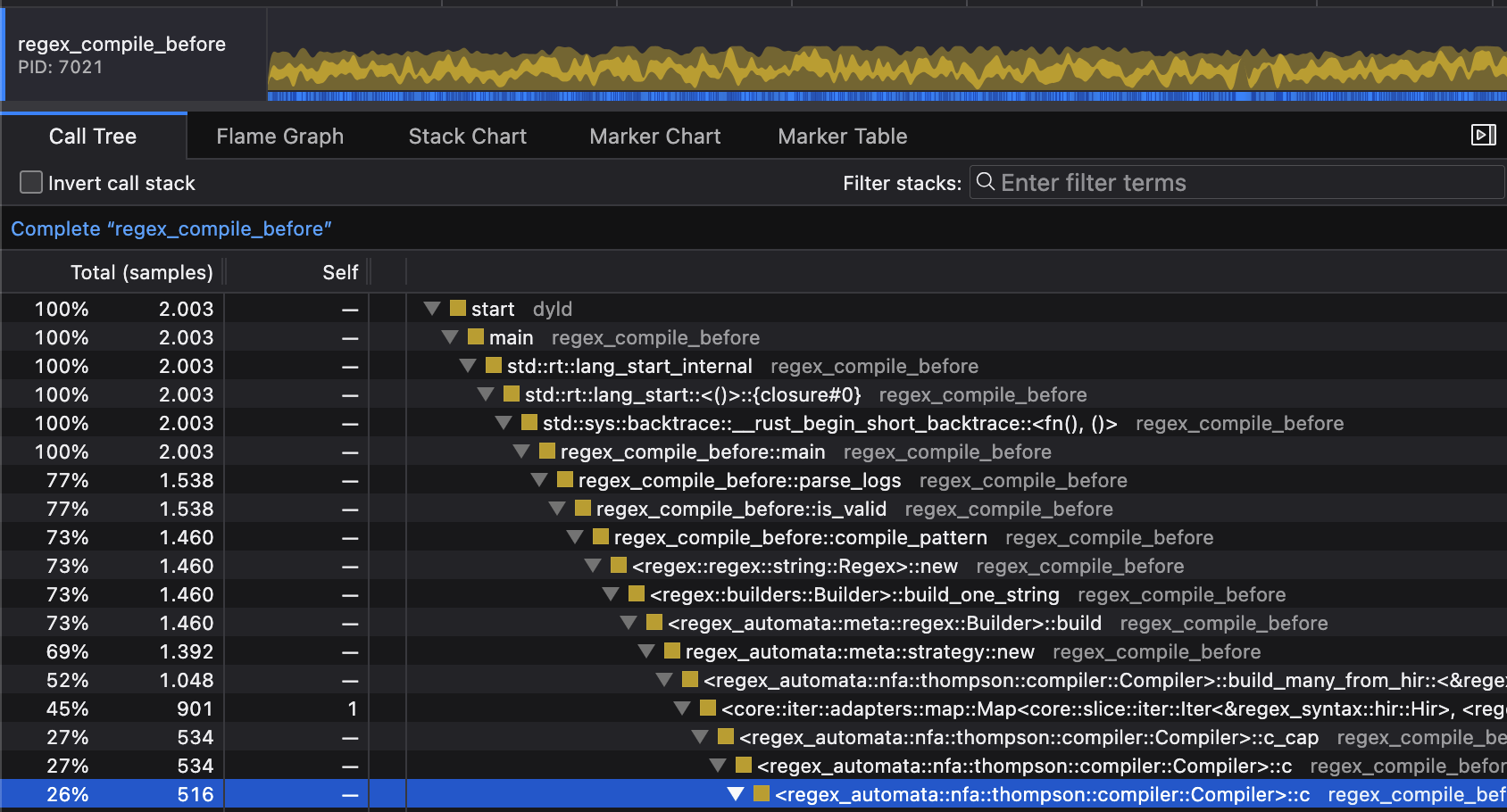Click the blue sample strip under graph

pyautogui.click(x=887, y=95)
